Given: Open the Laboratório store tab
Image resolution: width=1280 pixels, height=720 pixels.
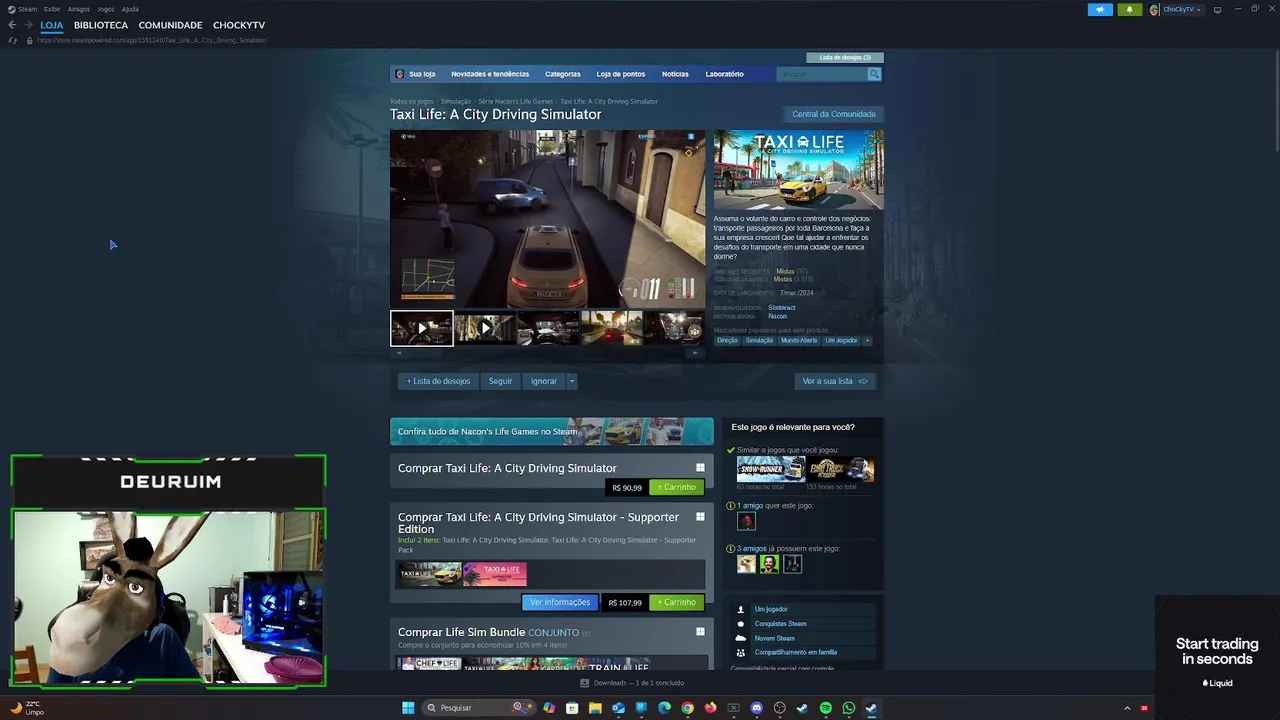Looking at the screenshot, I should coord(724,74).
